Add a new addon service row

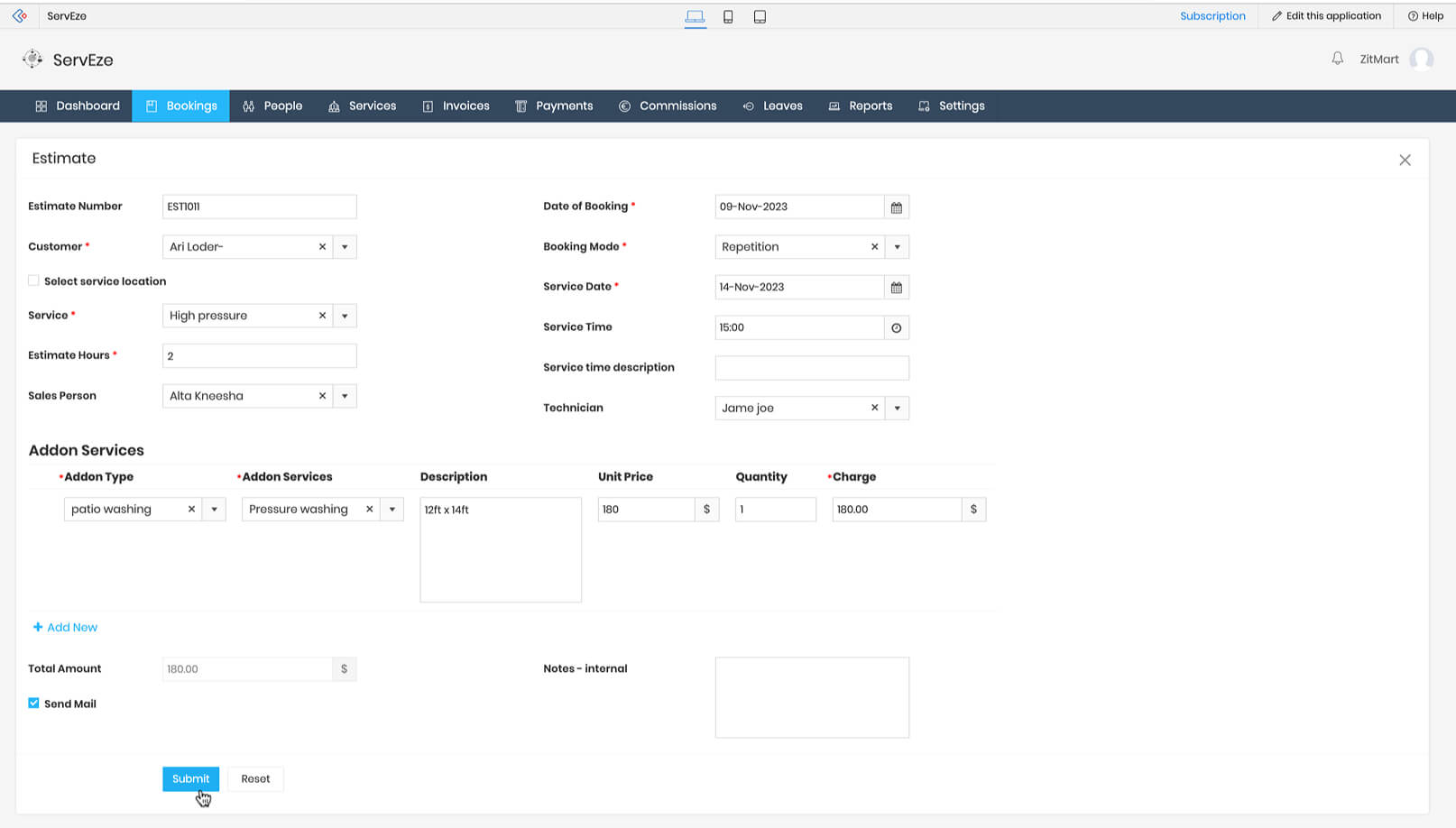point(65,627)
